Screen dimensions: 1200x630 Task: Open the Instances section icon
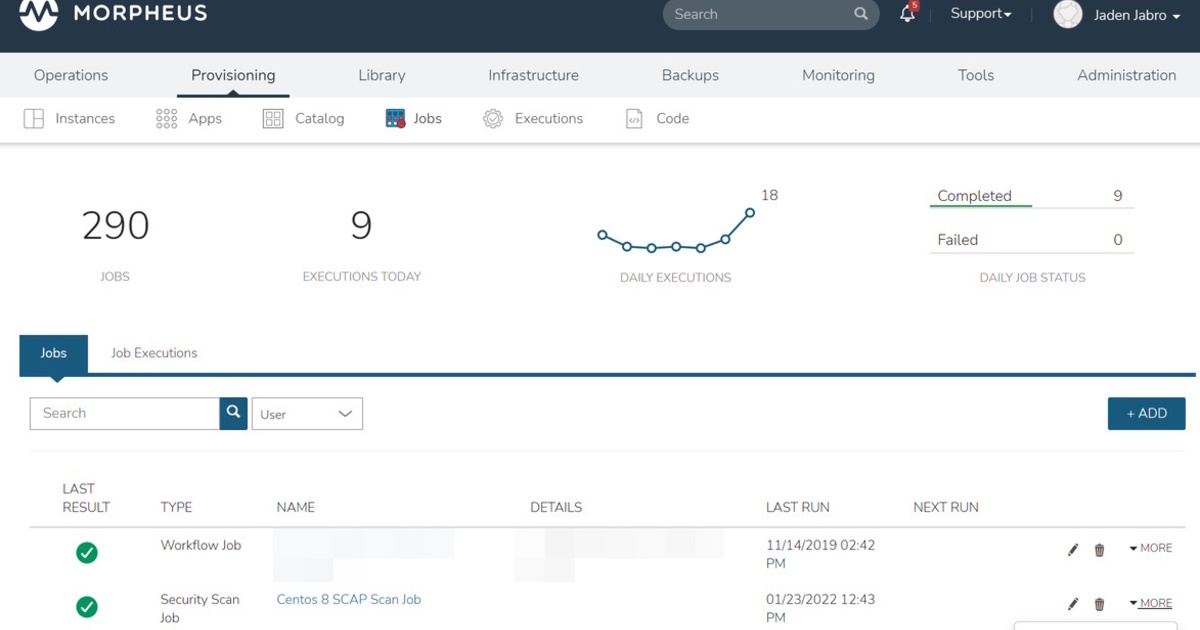34,118
